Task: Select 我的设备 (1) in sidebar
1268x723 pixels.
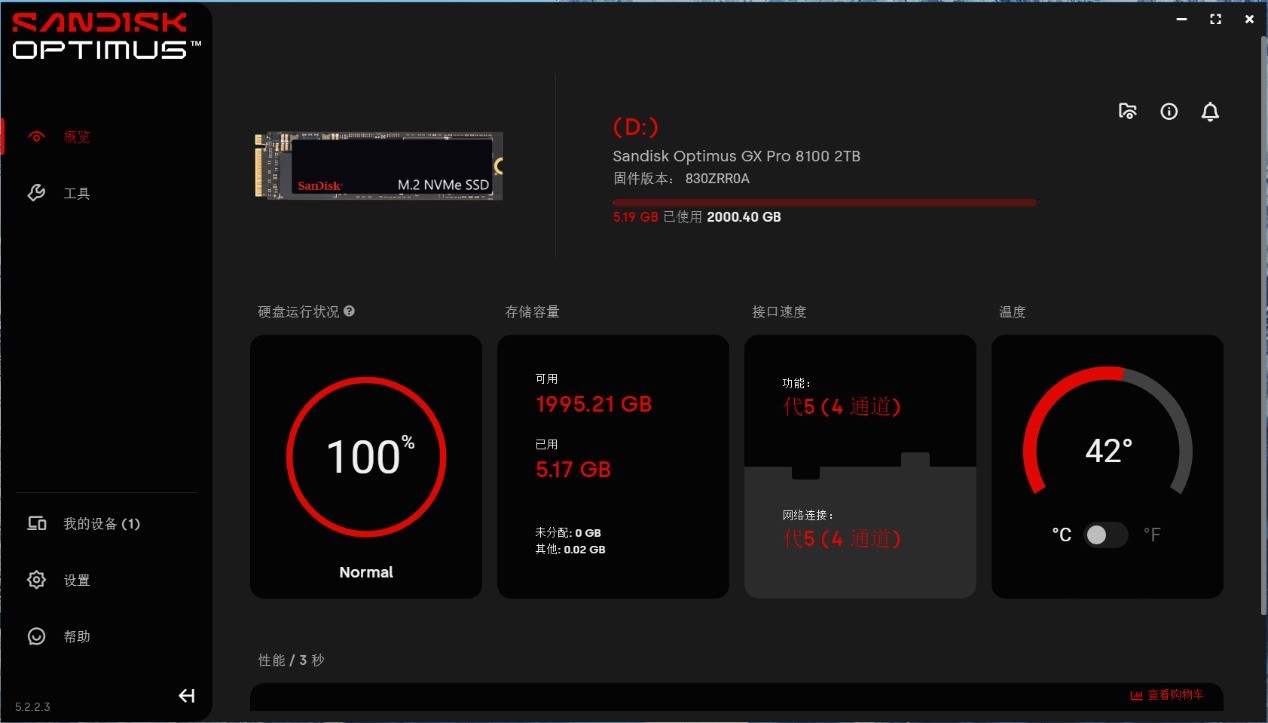Action: (x=102, y=523)
